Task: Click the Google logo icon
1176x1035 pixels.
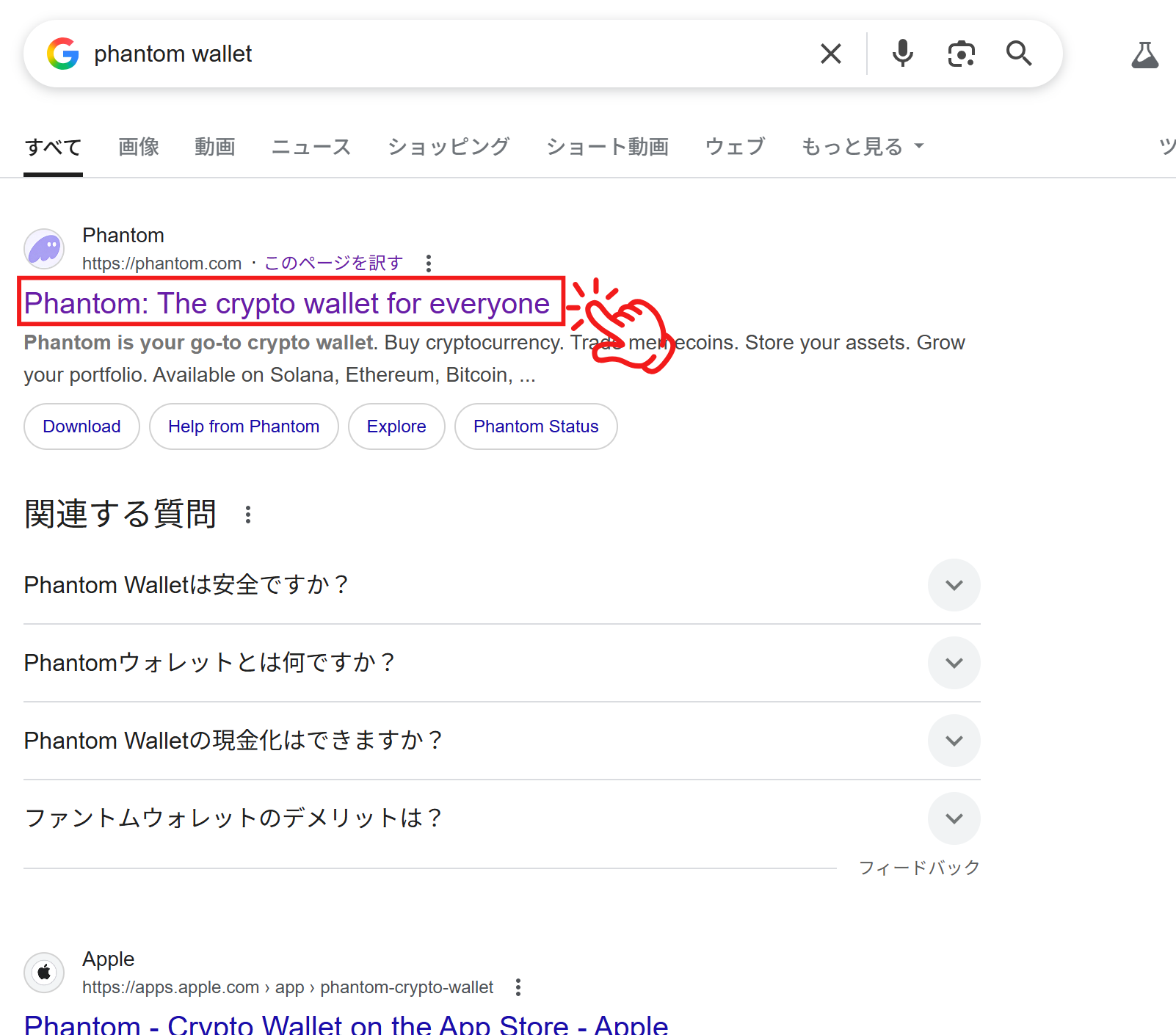Action: [63, 54]
